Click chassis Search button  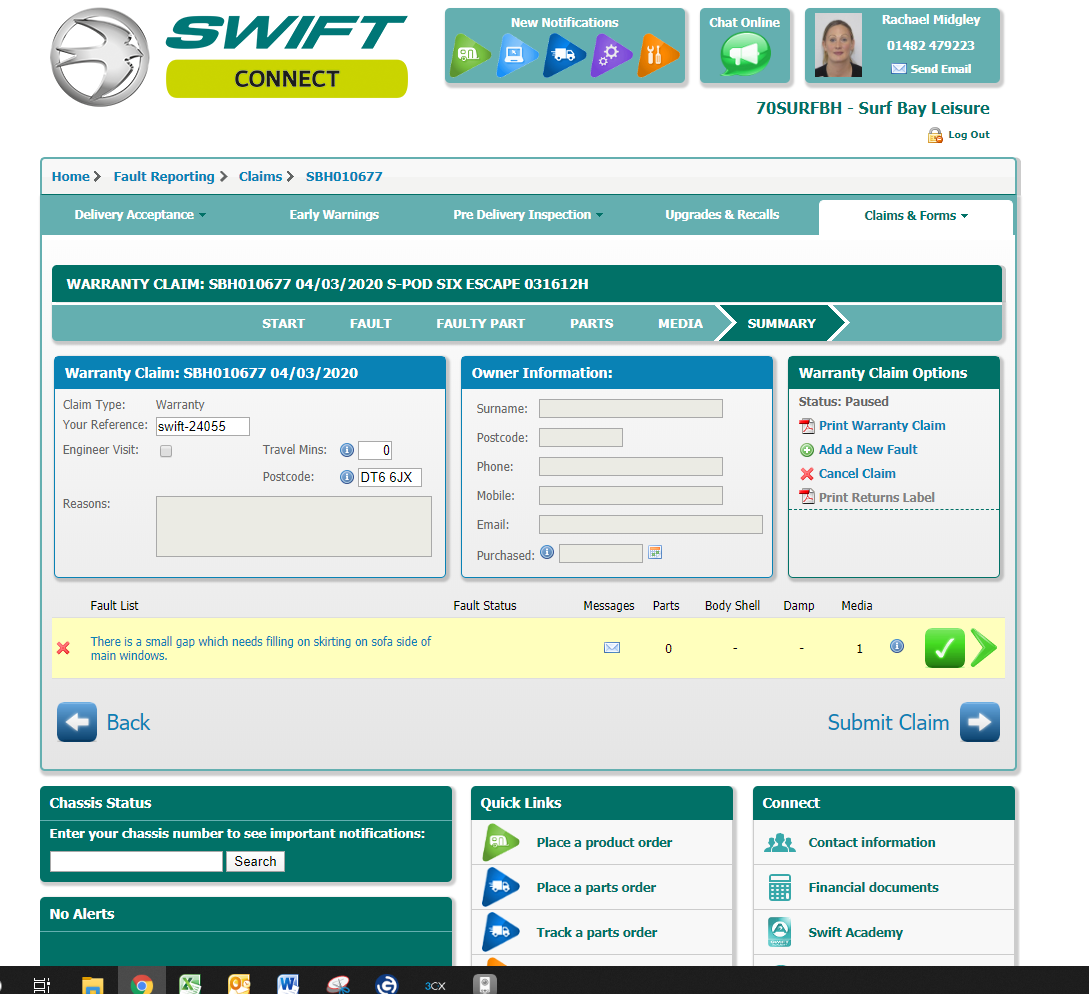pyautogui.click(x=256, y=861)
